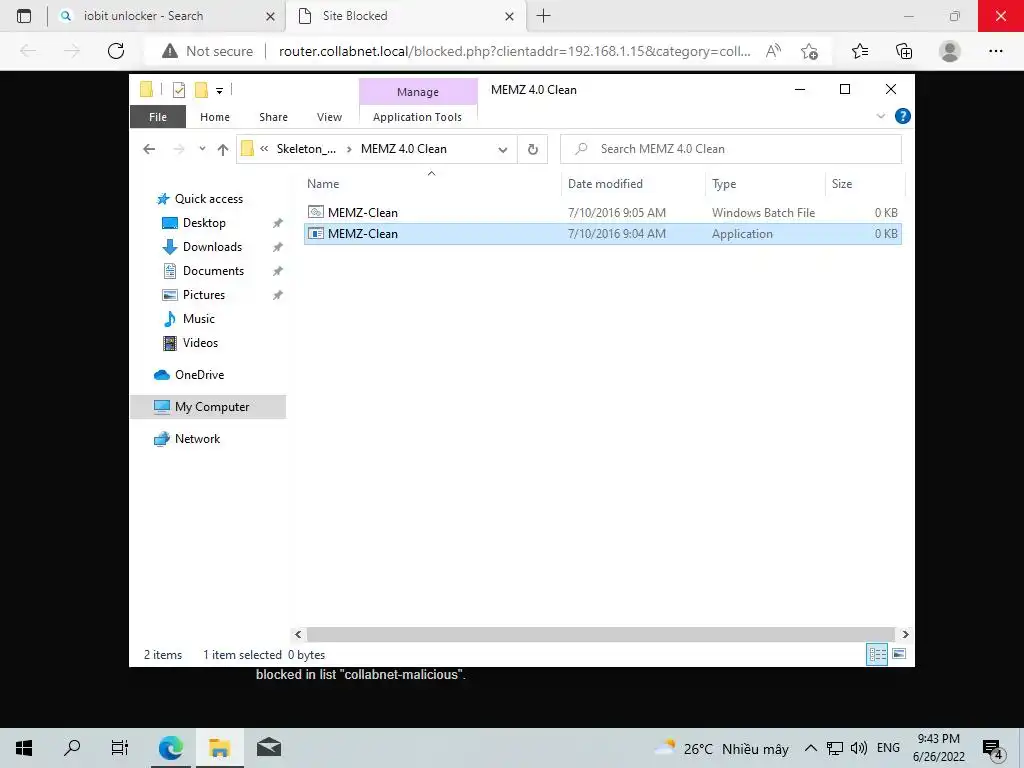Image resolution: width=1024 pixels, height=768 pixels.
Task: Open Edge tab actions menu
Action: (24, 16)
